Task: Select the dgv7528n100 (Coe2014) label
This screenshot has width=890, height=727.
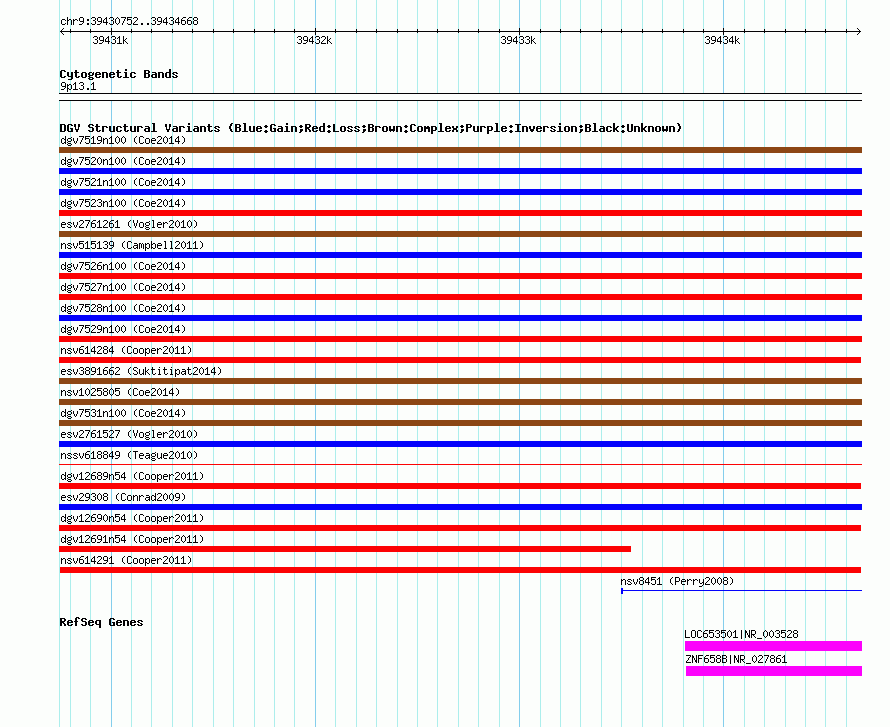Action: click(123, 308)
